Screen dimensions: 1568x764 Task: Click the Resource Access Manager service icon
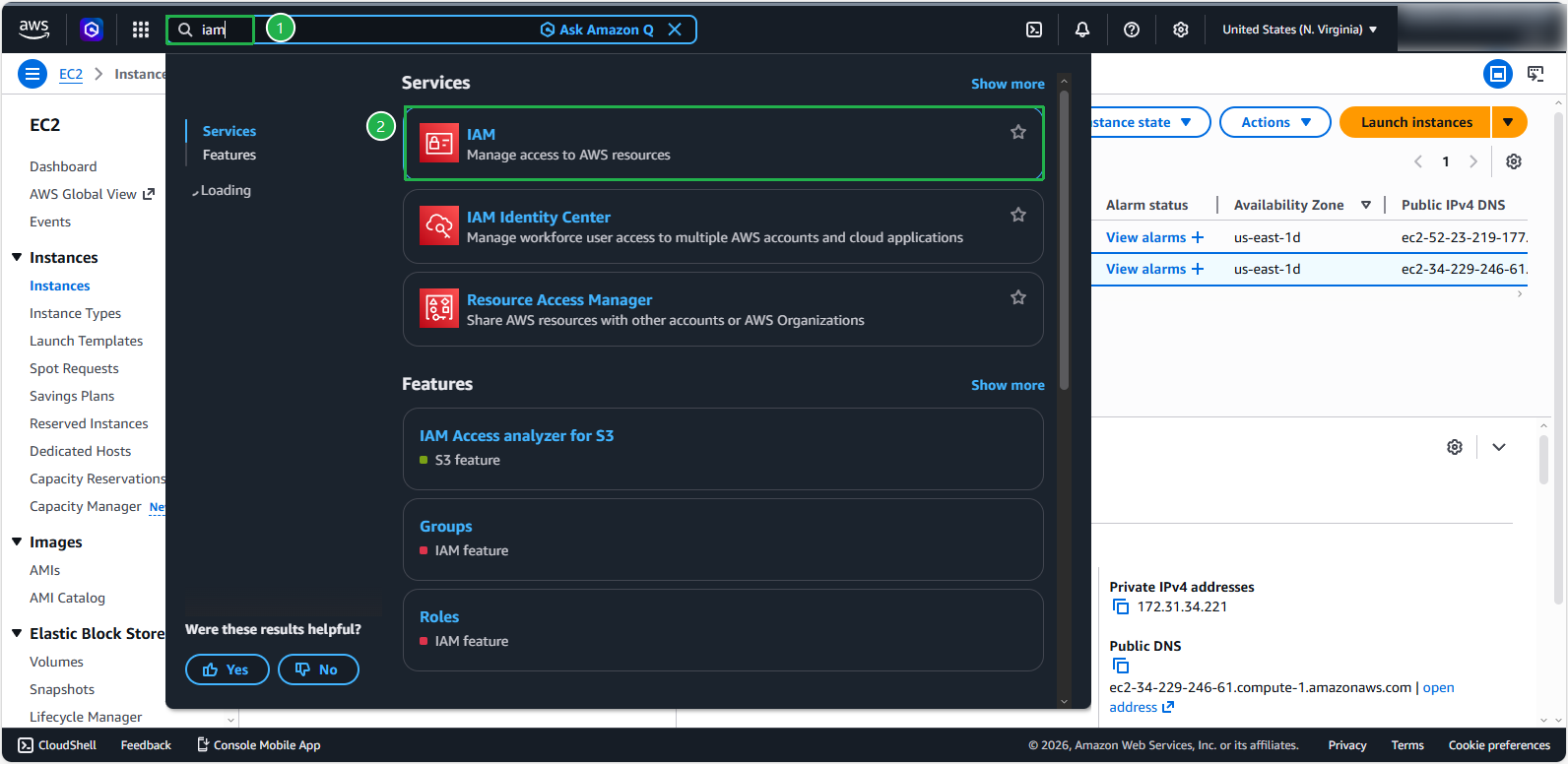pyautogui.click(x=438, y=308)
